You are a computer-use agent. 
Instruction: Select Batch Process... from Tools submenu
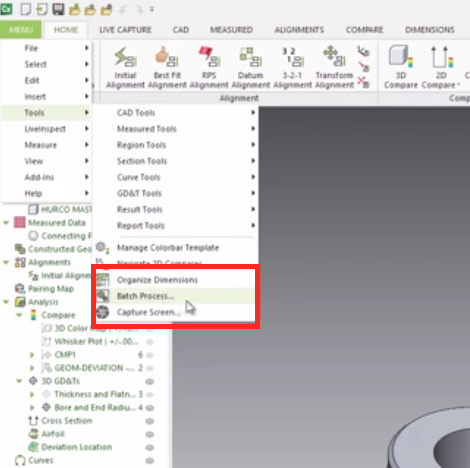[x=175, y=296]
